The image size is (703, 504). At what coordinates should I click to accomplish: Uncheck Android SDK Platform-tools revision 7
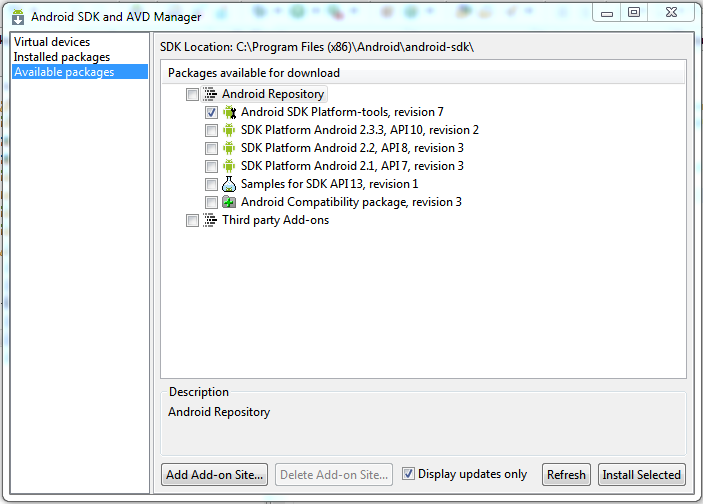click(211, 112)
